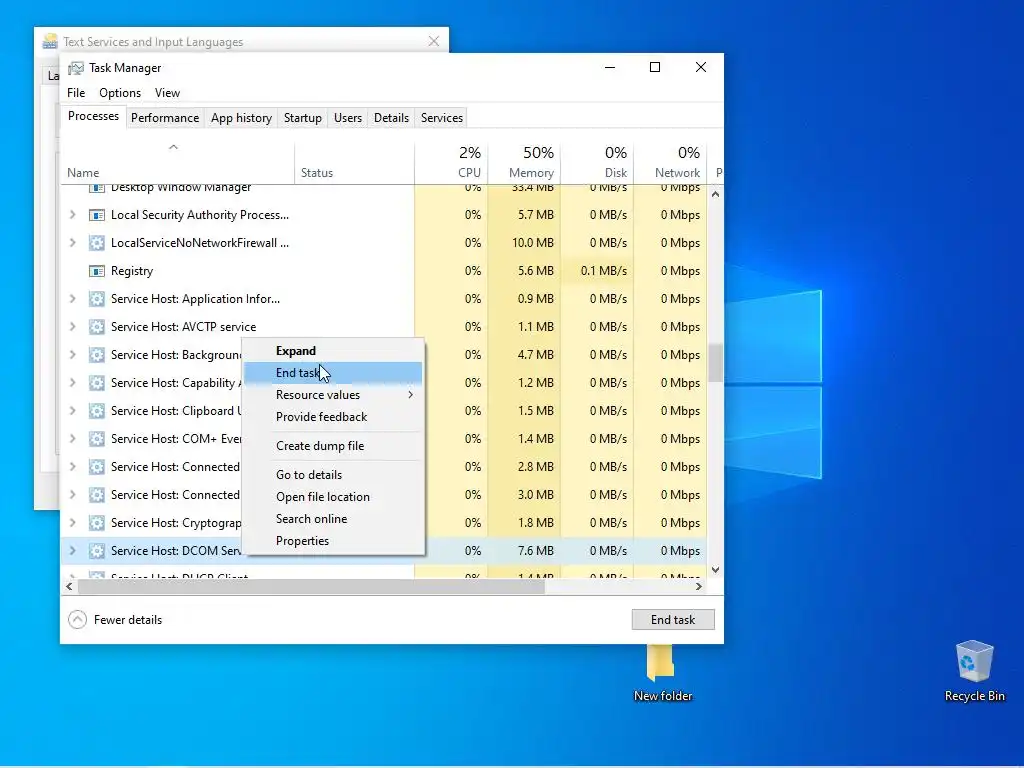Click the scroll right arrow of process list
Viewport: 1024px width, 768px height.
click(x=699, y=586)
